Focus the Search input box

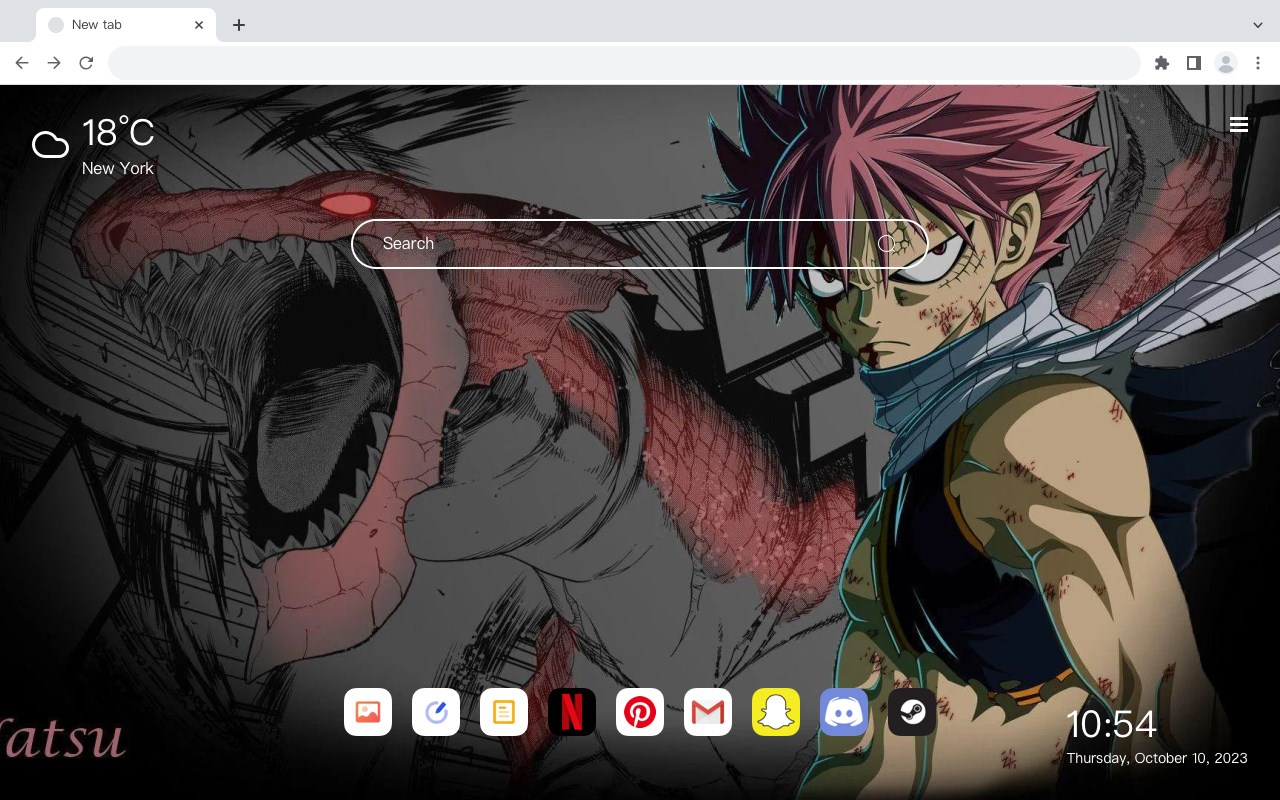click(640, 244)
